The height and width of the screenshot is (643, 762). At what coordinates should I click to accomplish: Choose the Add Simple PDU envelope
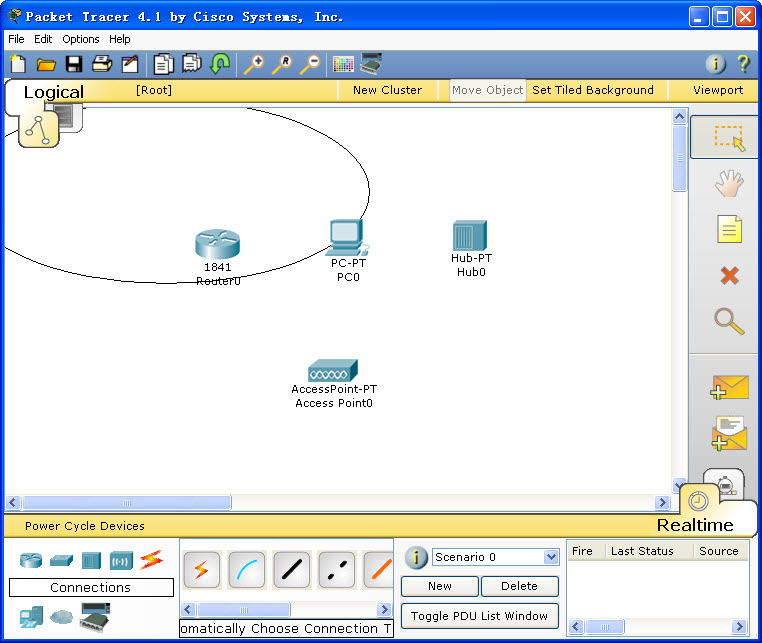point(729,387)
